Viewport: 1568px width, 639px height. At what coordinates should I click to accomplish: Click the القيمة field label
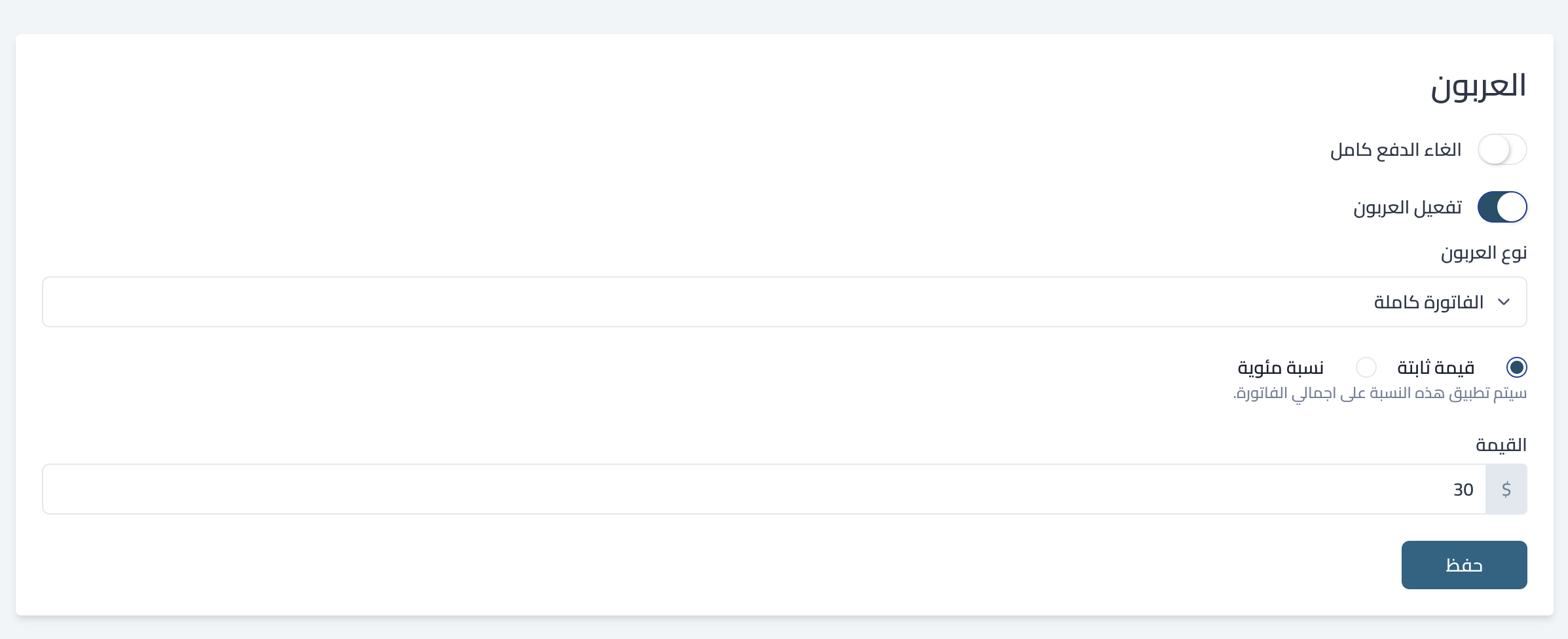1501,445
